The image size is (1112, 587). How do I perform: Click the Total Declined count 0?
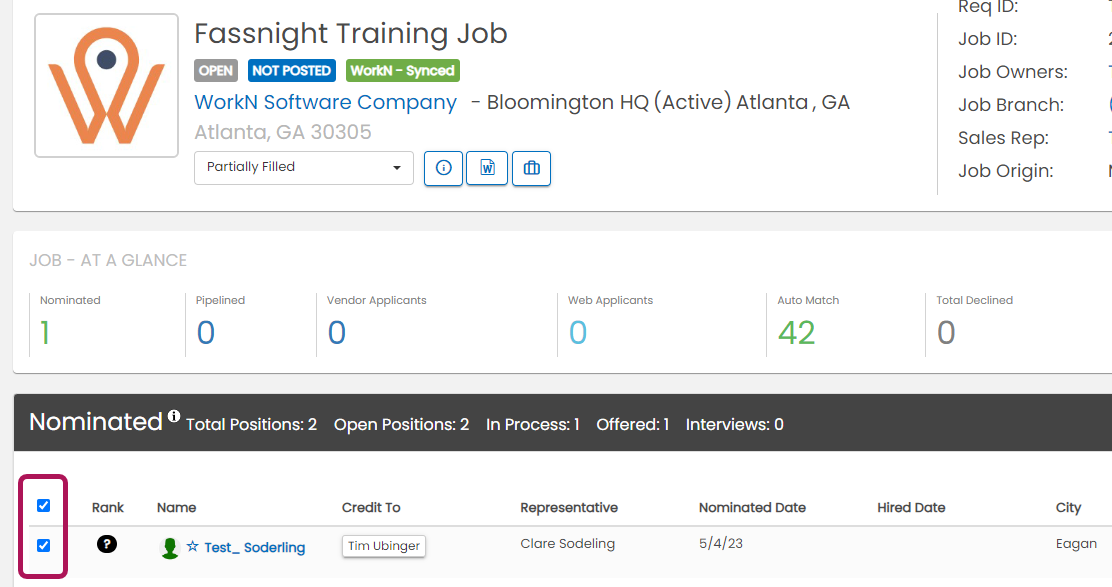946,332
